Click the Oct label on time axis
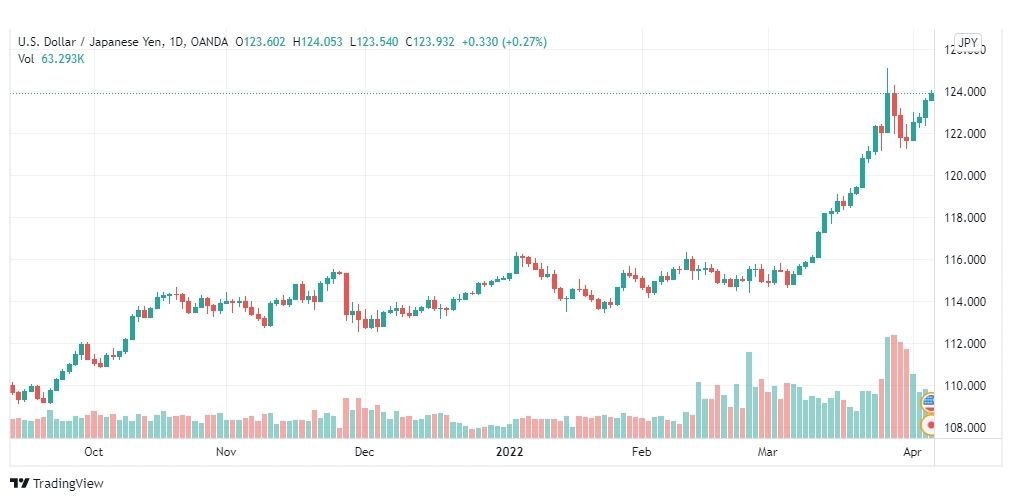Screen dimensions: 1012x501 click(94, 451)
